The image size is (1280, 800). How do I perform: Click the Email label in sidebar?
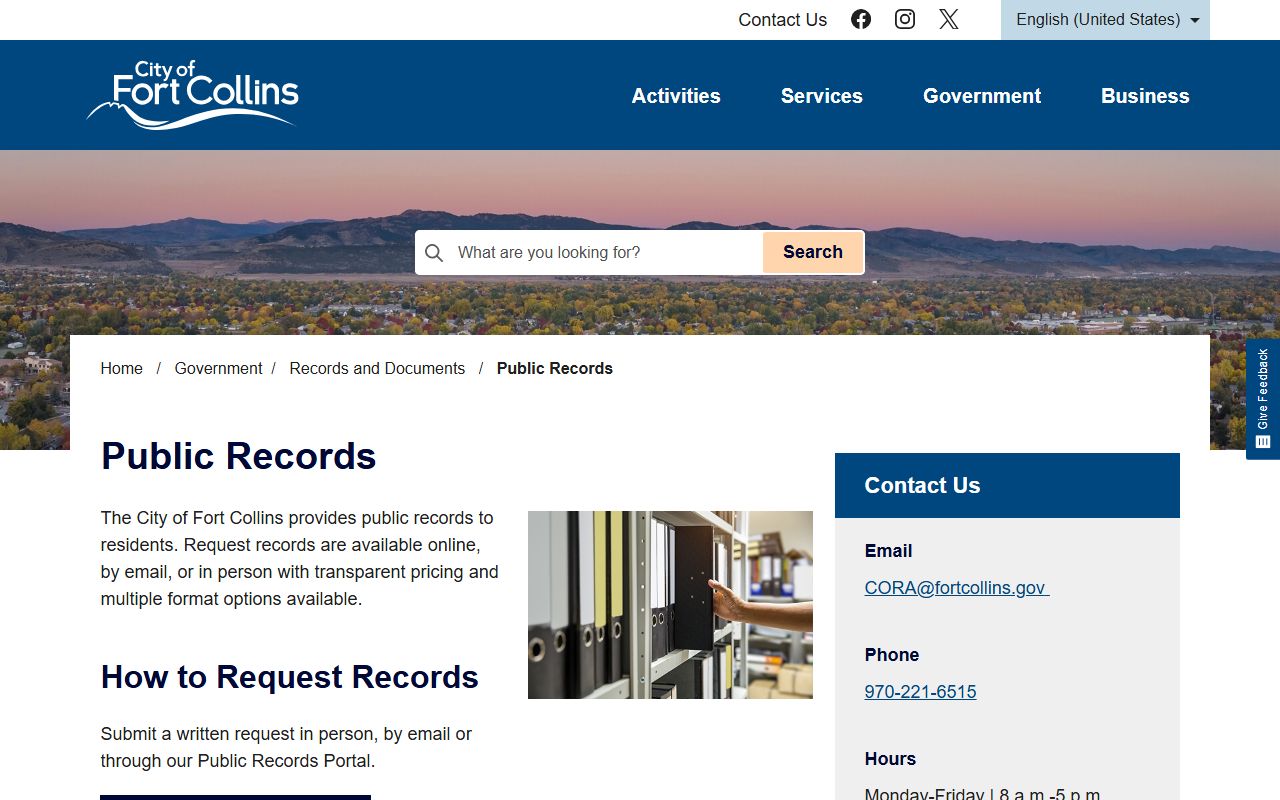888,551
